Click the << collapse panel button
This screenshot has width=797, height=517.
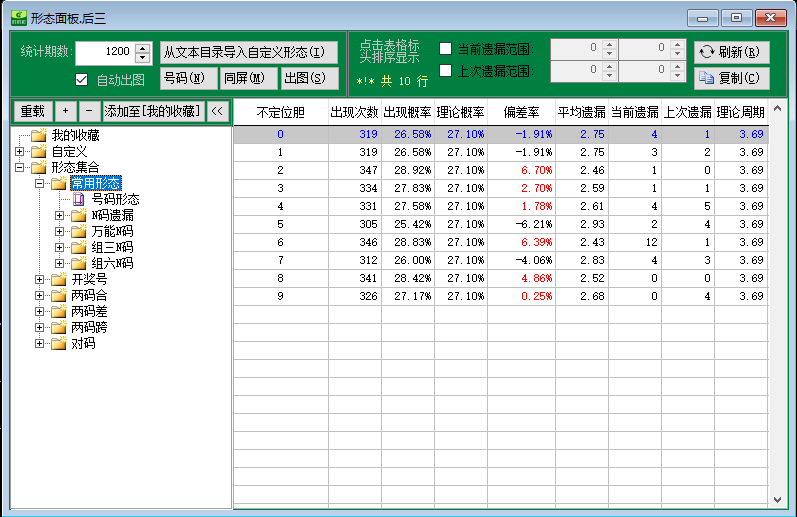pos(217,111)
